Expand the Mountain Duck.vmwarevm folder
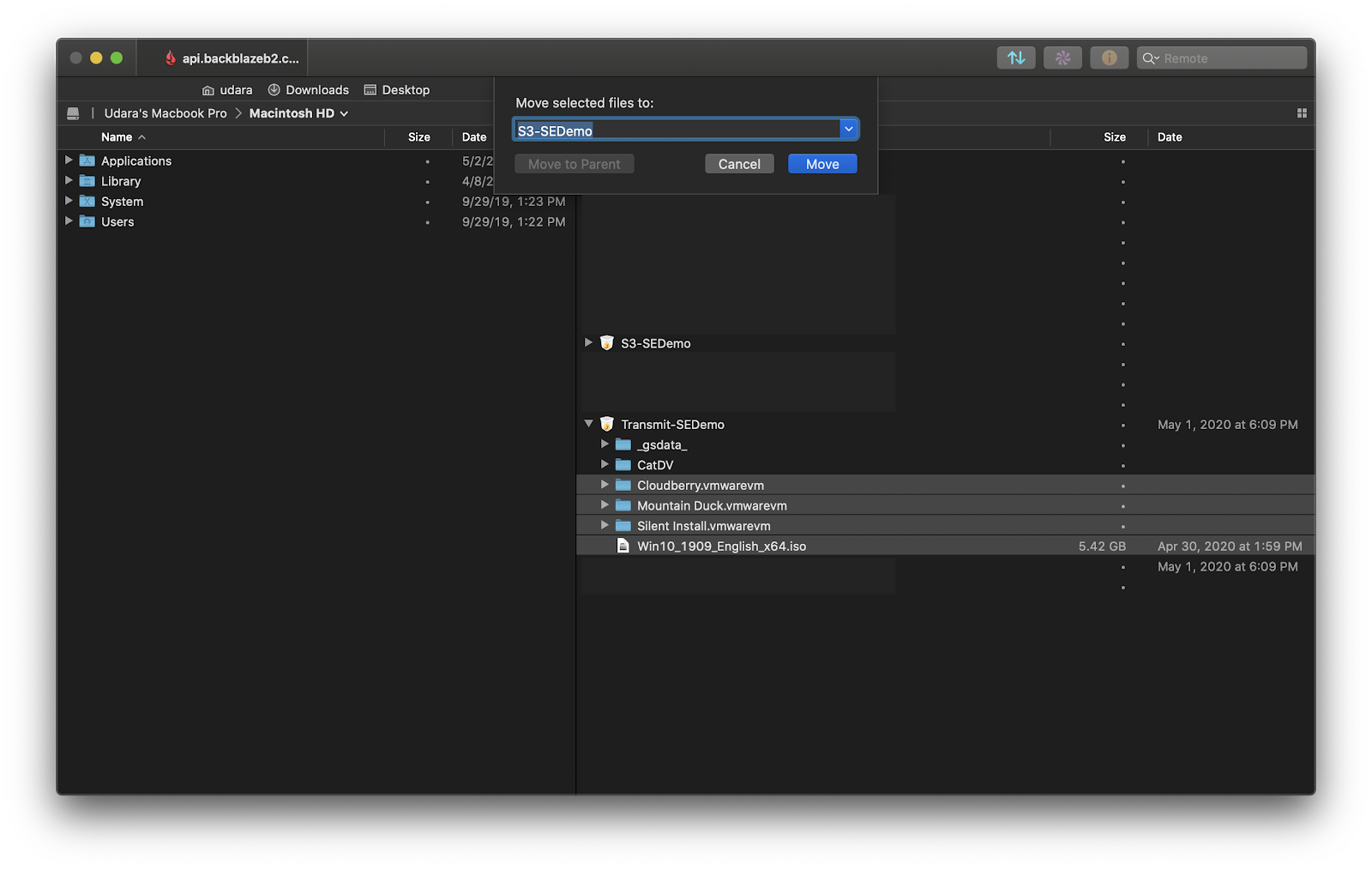1372x870 pixels. point(605,504)
